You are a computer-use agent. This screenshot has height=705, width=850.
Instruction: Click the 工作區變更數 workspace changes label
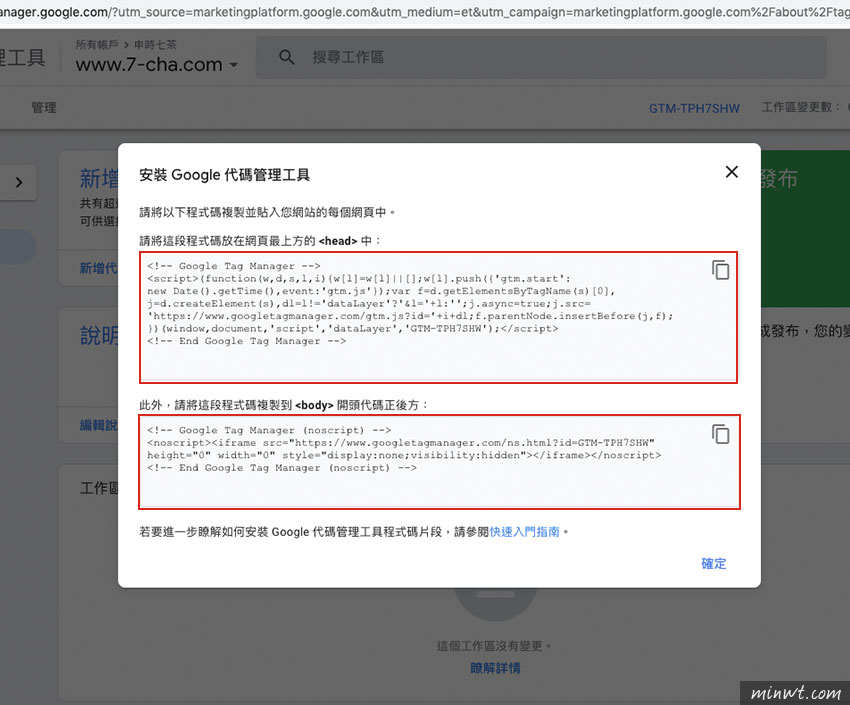[x=801, y=107]
